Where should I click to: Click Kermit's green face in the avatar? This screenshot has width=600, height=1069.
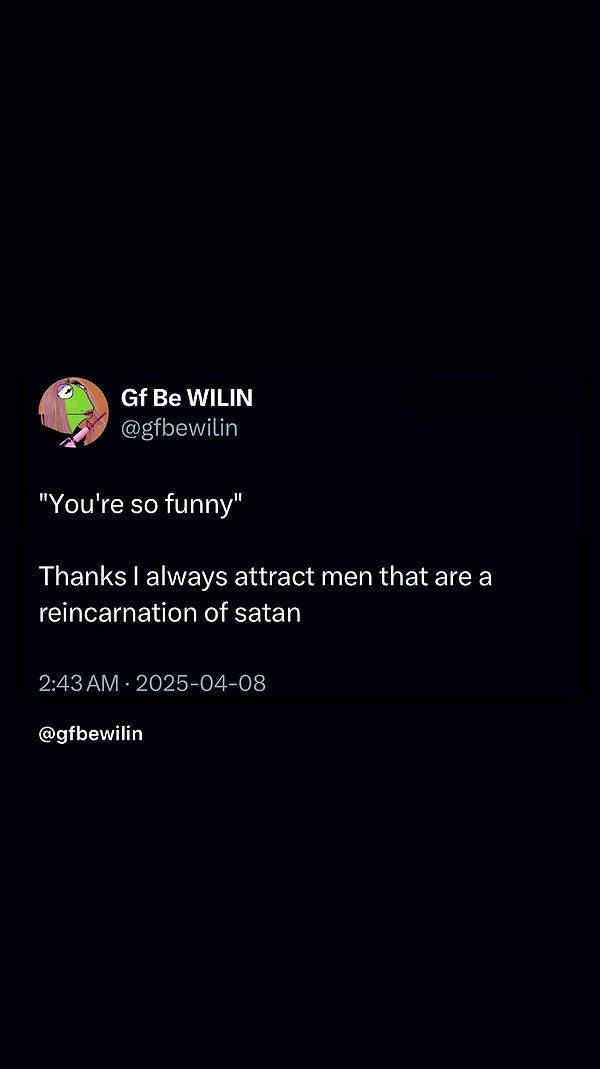[x=78, y=400]
